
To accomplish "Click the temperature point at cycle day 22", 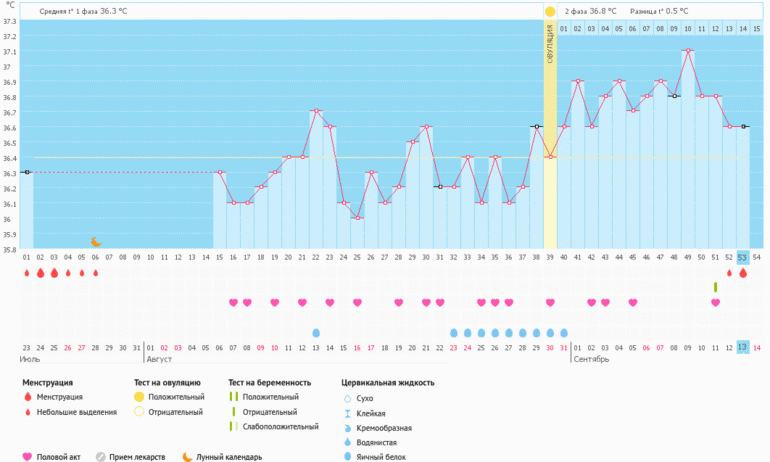I will (x=316, y=111).
